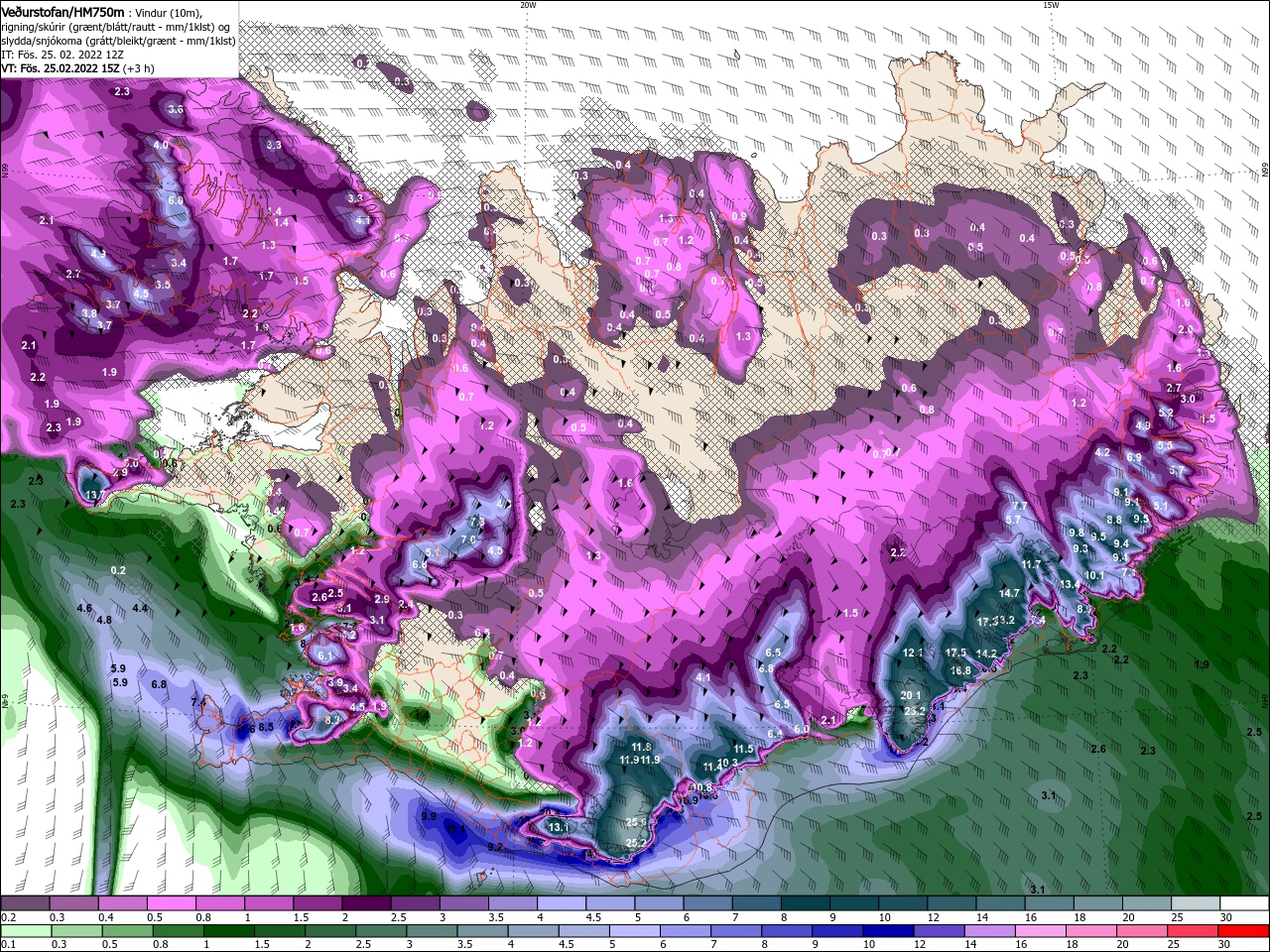Click lower scale swatch between 25 and 30
This screenshot has width=1270, height=952.
coord(1195,931)
